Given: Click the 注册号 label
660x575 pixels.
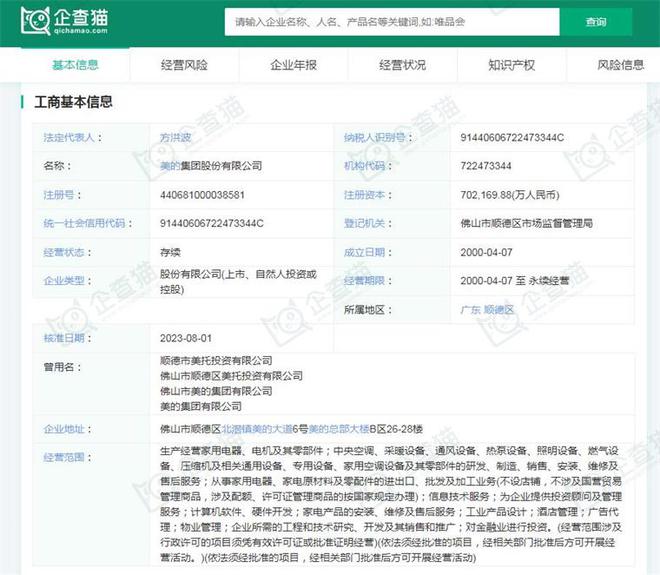Looking at the screenshot, I should tap(59, 195).
